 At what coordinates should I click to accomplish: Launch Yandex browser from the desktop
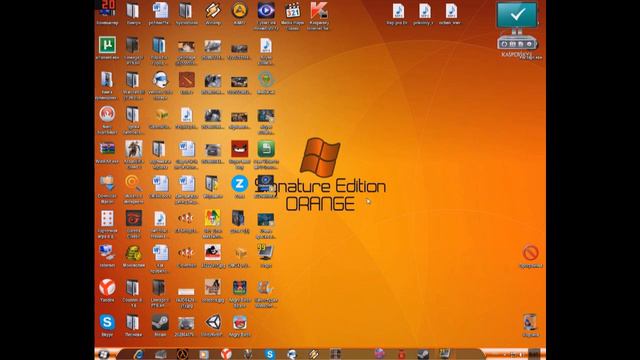[x=107, y=288]
